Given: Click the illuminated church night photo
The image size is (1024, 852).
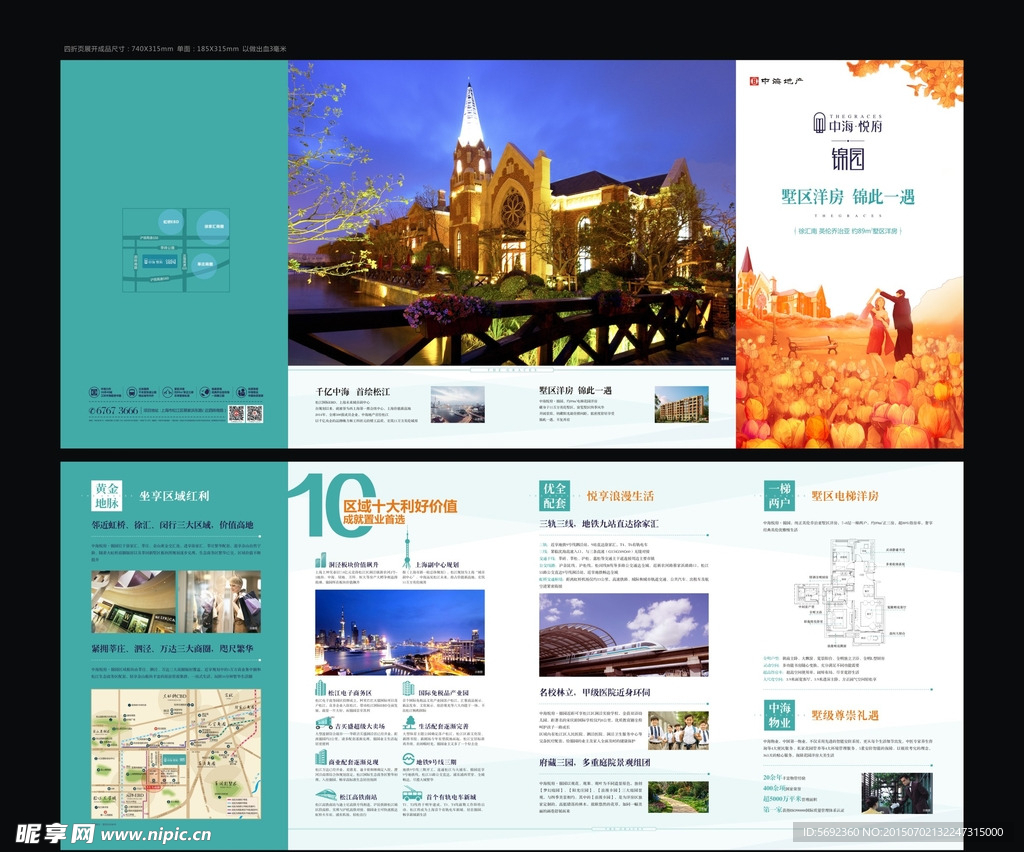Looking at the screenshot, I should [512, 213].
